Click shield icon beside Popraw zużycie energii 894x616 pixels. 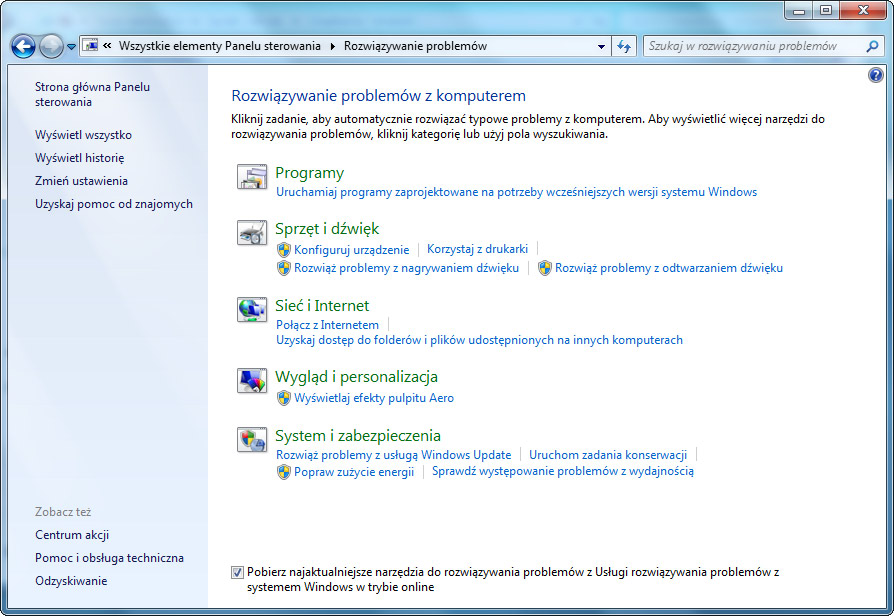[283, 472]
